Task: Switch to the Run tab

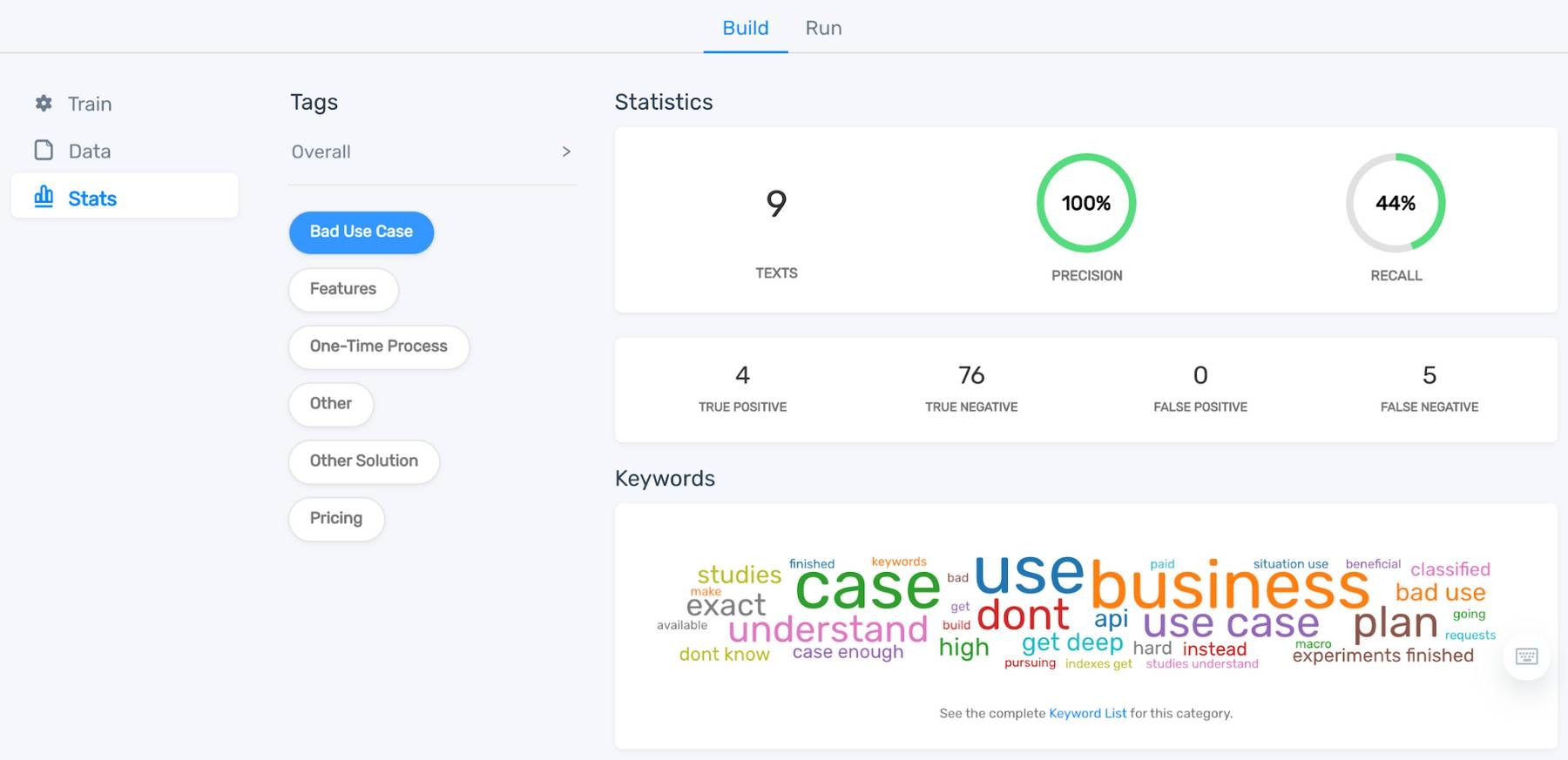Action: click(x=823, y=28)
